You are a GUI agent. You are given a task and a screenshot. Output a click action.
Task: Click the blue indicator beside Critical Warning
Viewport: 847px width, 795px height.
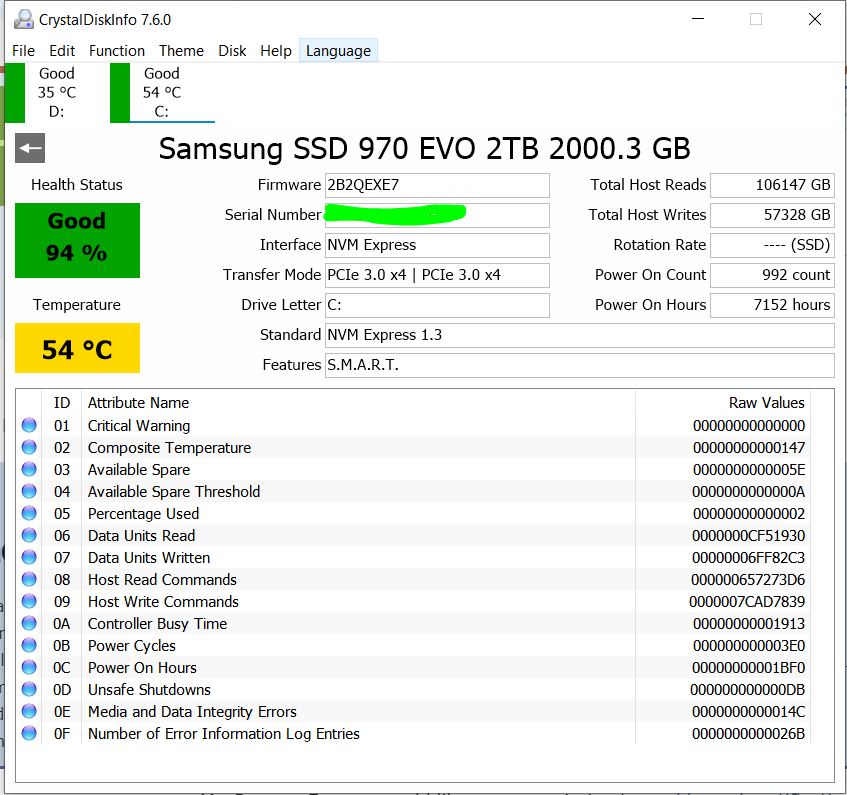point(29,425)
